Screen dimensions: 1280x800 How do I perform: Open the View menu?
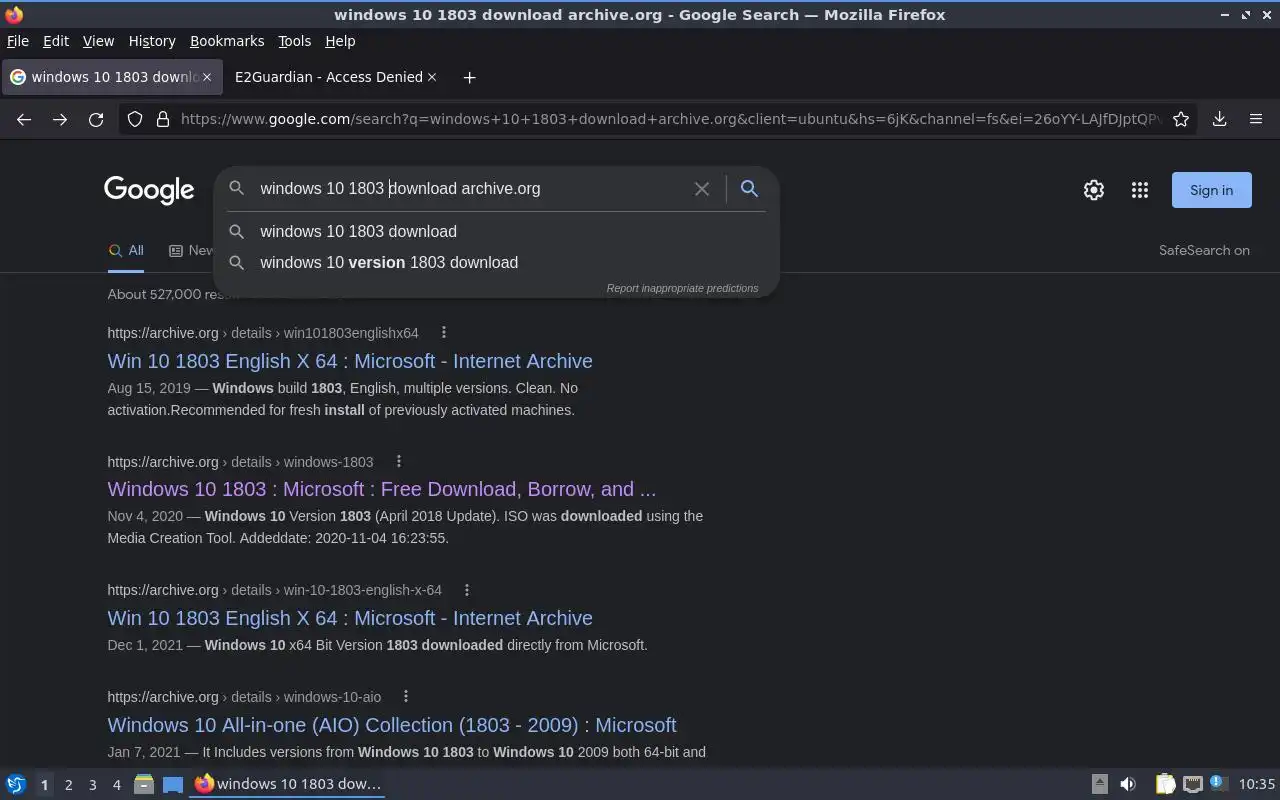(x=98, y=41)
